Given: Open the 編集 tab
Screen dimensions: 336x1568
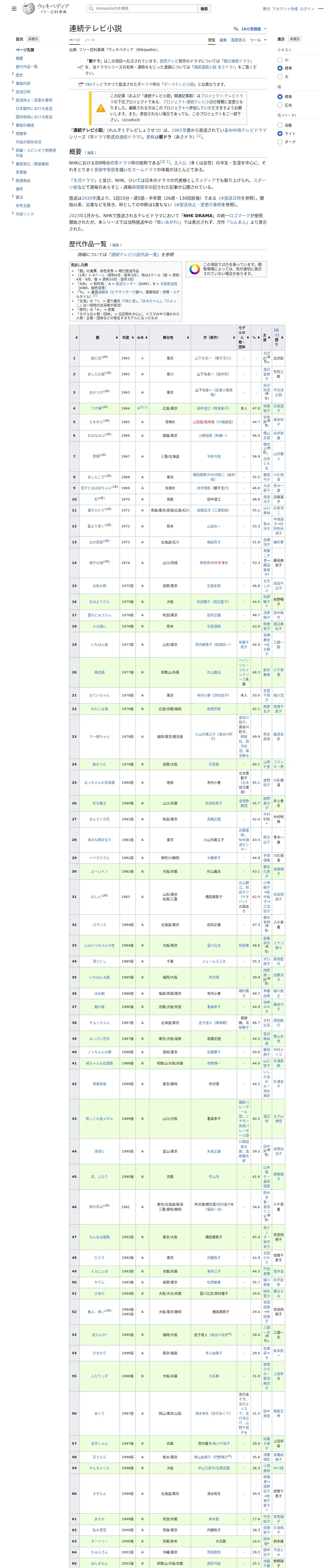Looking at the screenshot, I should [223, 40].
